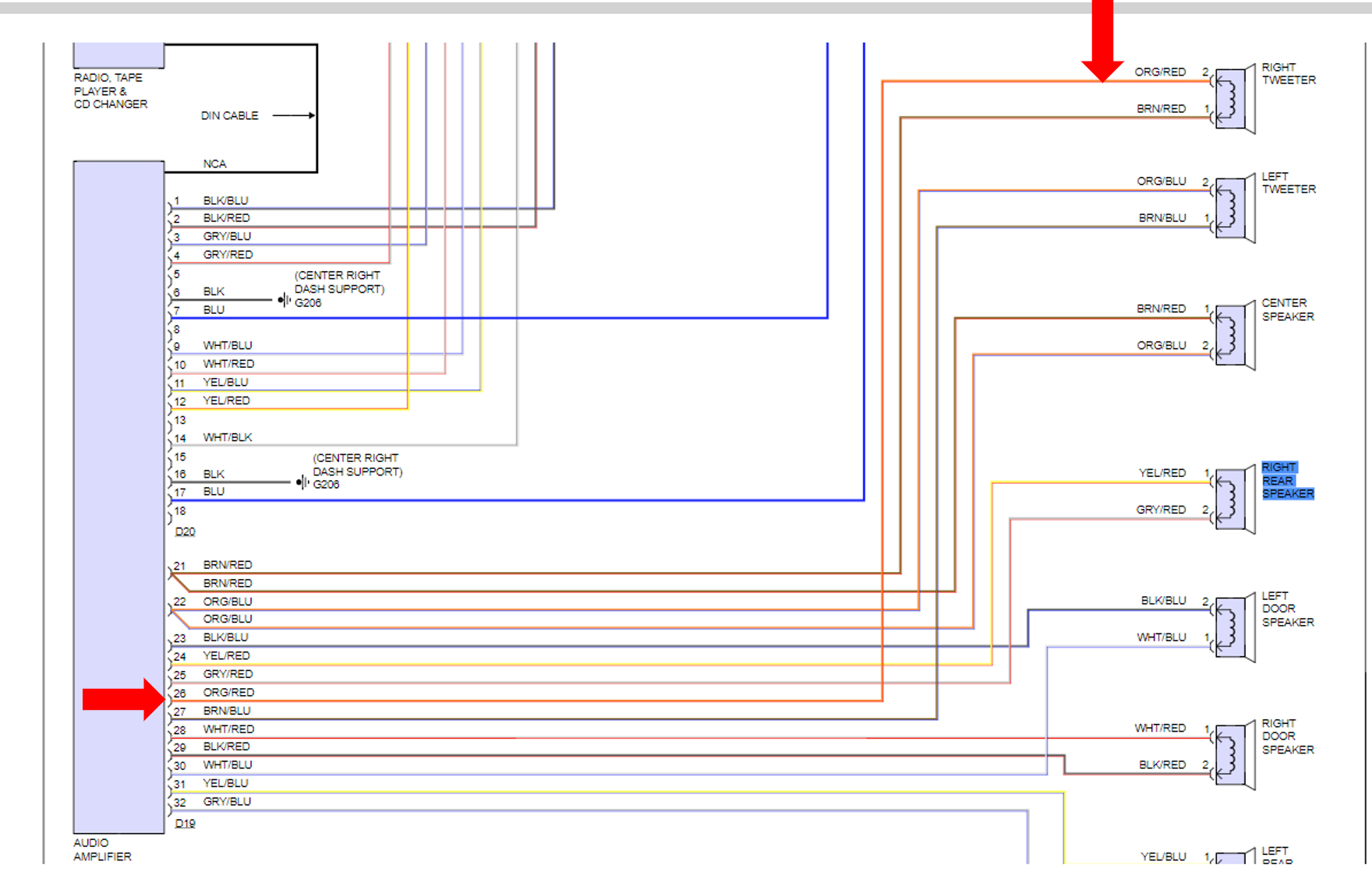Click the ground symbol on pin 16 BLK wire
The width and height of the screenshot is (1372, 879).
tap(302, 482)
